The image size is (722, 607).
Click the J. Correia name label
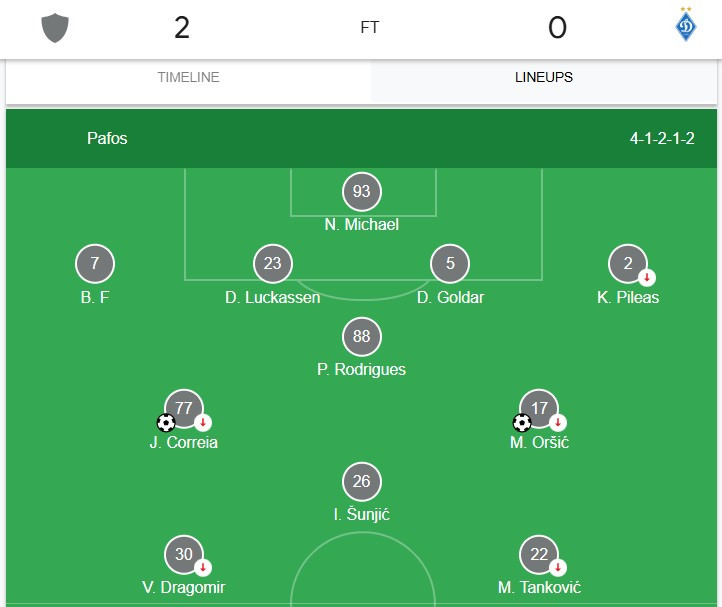(x=184, y=442)
